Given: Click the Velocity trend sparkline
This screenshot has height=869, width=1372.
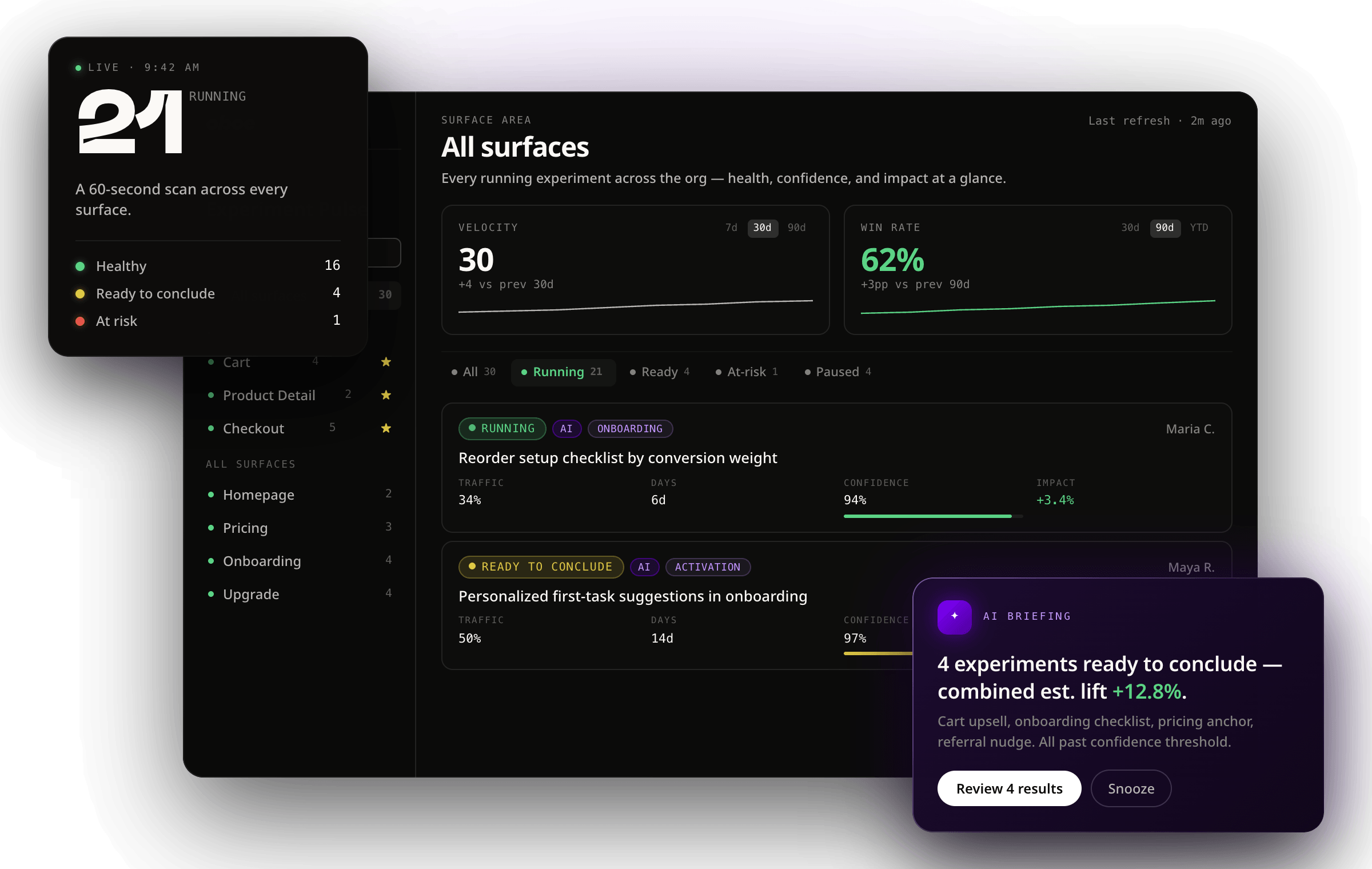Looking at the screenshot, I should pyautogui.click(x=635, y=306).
